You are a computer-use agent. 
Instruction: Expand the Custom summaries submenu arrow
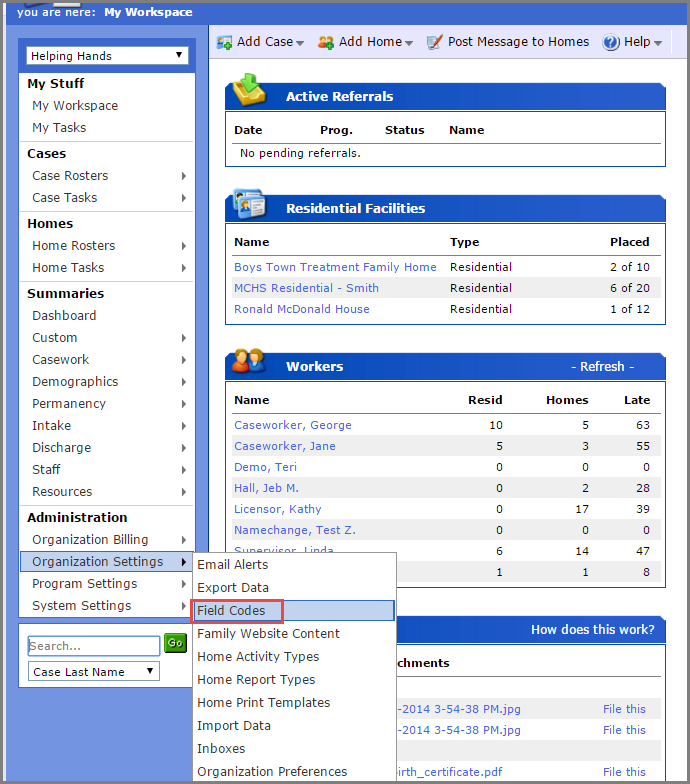184,338
